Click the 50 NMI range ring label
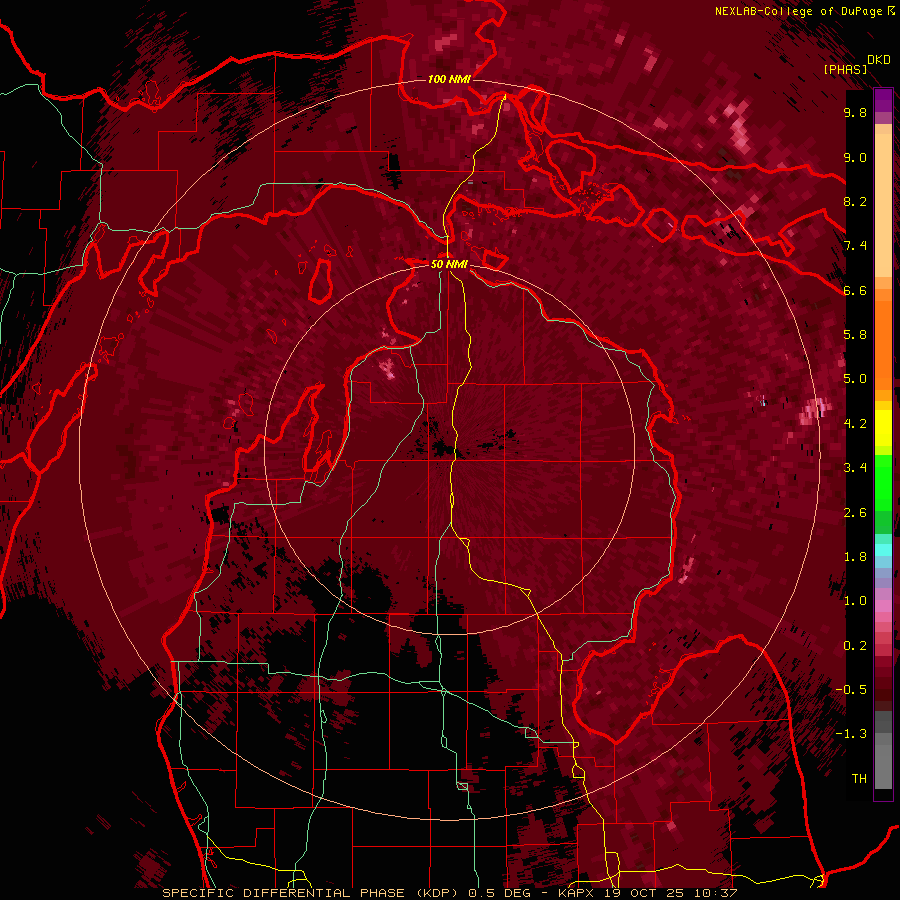This screenshot has height=900, width=900. 449,265
